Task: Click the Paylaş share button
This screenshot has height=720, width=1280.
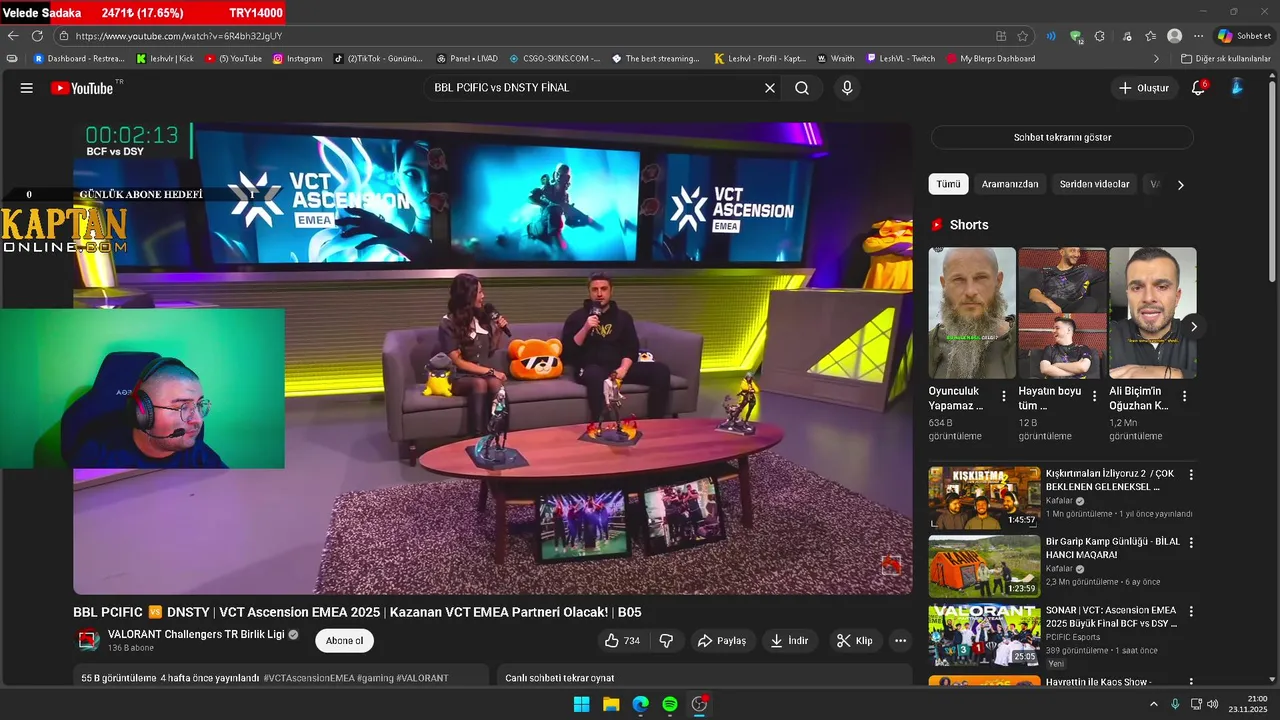Action: [722, 641]
